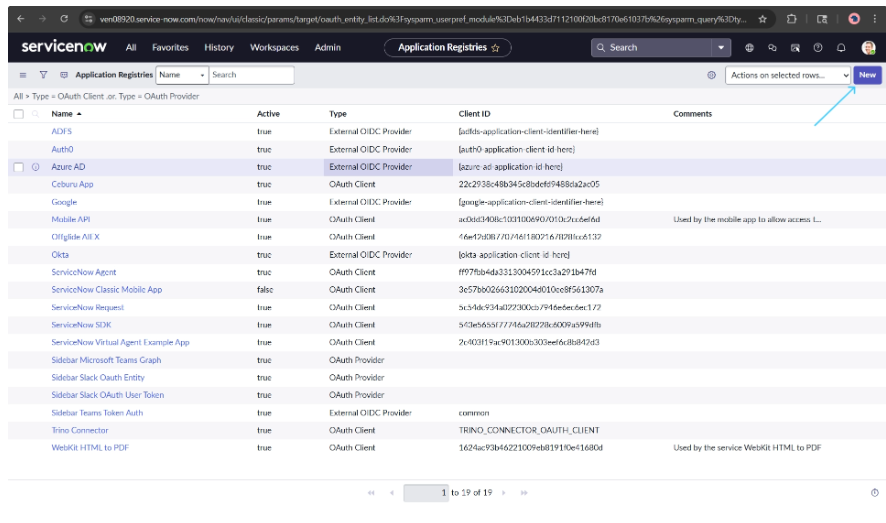Viewport: 886px width, 523px height.
Task: Open the Admin menu
Action: click(x=328, y=48)
